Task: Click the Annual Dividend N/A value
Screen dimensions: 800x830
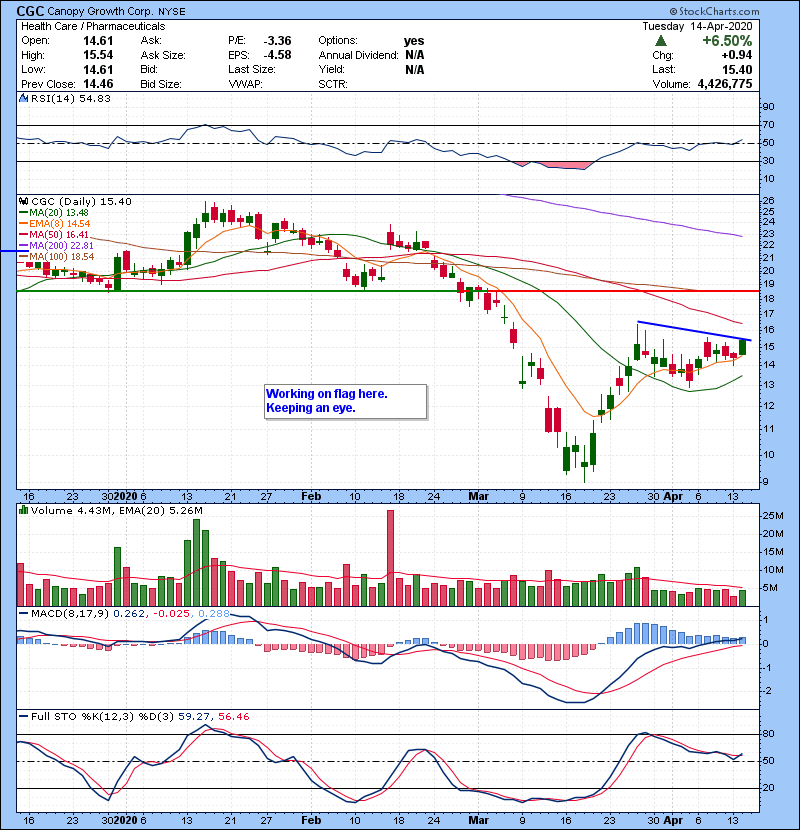Action: click(415, 55)
